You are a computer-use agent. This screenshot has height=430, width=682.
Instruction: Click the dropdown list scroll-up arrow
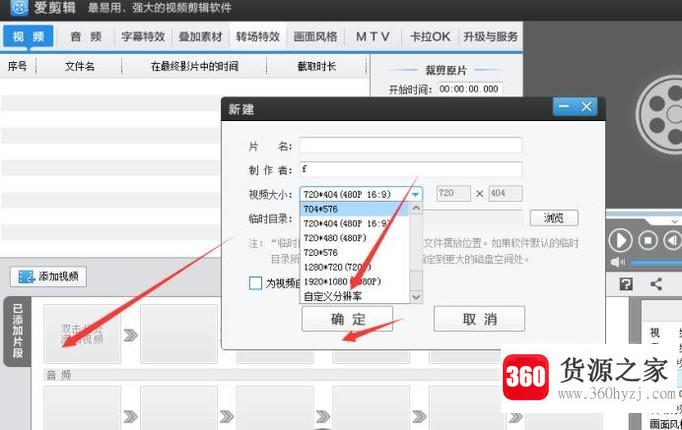click(x=416, y=209)
